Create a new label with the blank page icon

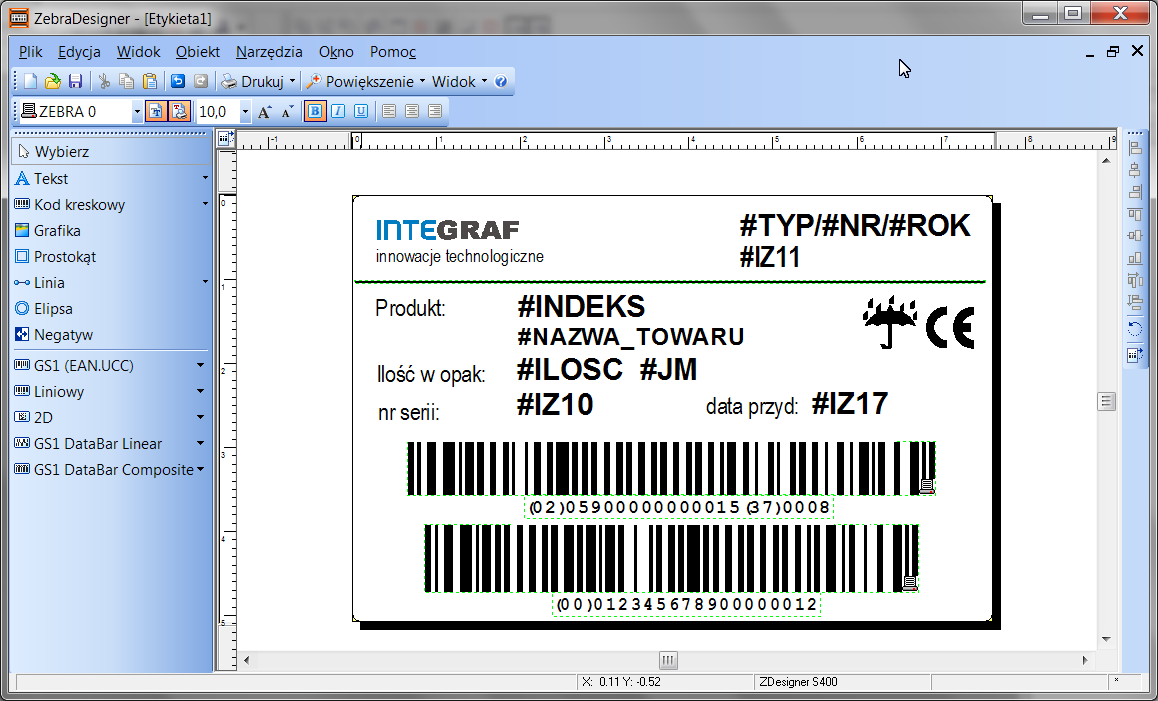pyautogui.click(x=30, y=81)
